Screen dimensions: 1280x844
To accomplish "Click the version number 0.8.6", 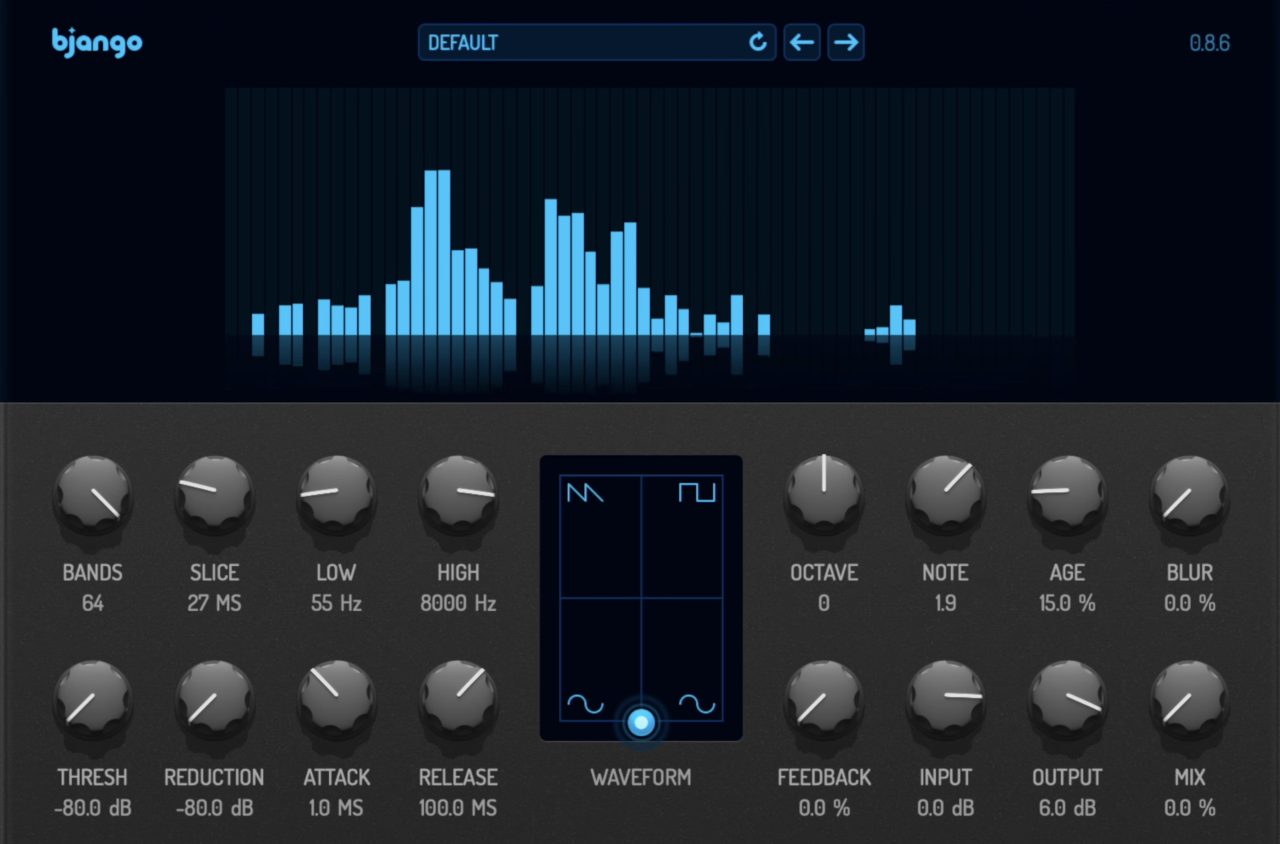I will tap(1209, 43).
